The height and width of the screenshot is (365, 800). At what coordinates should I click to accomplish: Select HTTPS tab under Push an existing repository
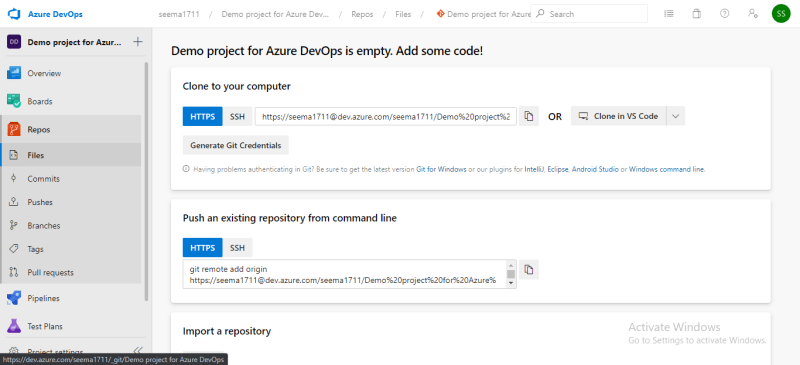(x=203, y=248)
